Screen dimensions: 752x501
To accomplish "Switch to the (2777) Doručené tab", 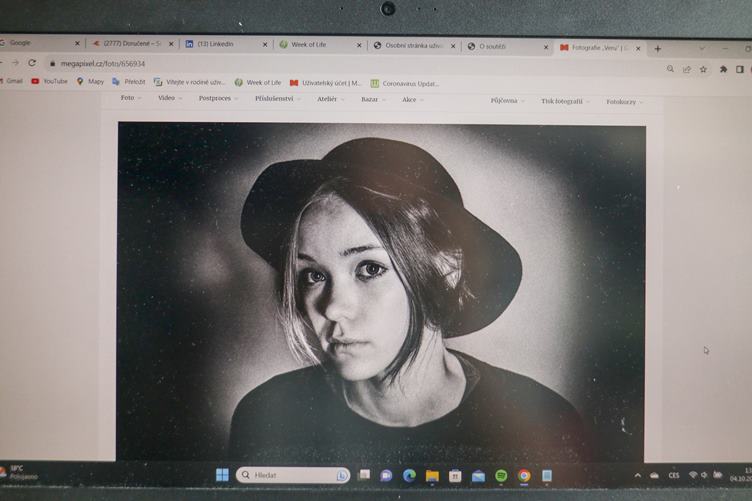I will (x=133, y=43).
